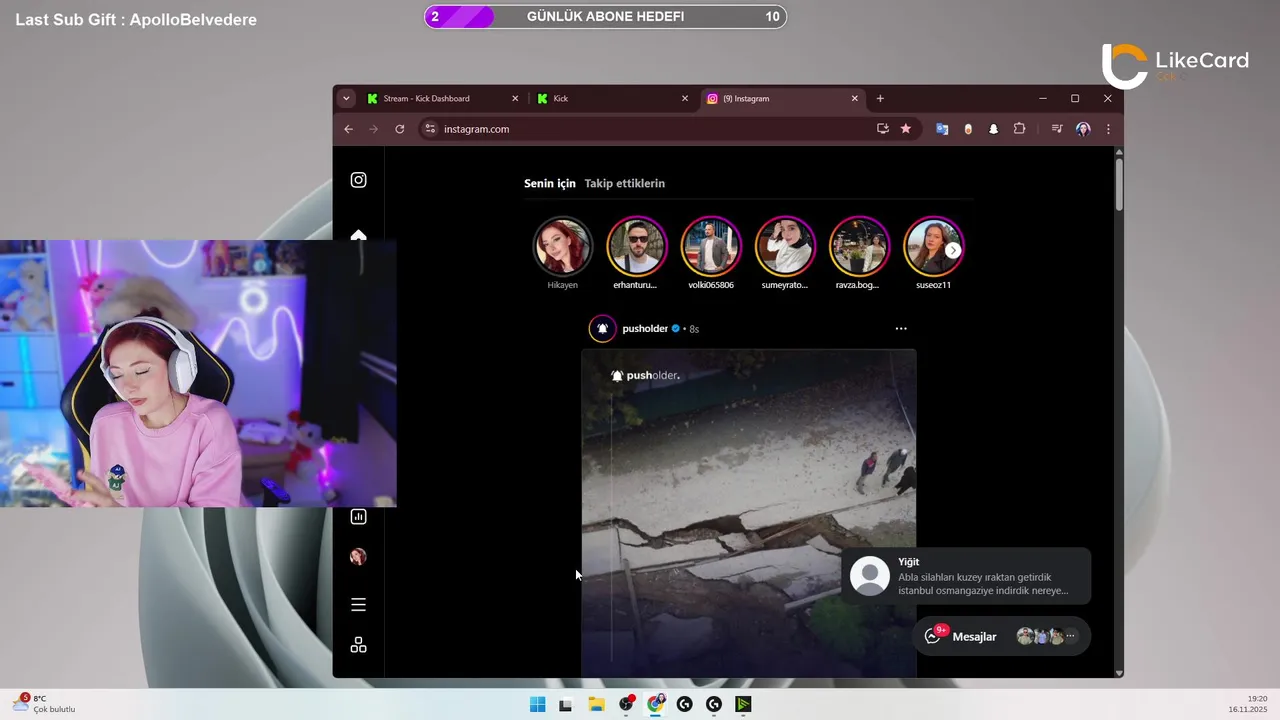Advance the stories row with next arrow
1280x720 pixels.
(x=953, y=250)
